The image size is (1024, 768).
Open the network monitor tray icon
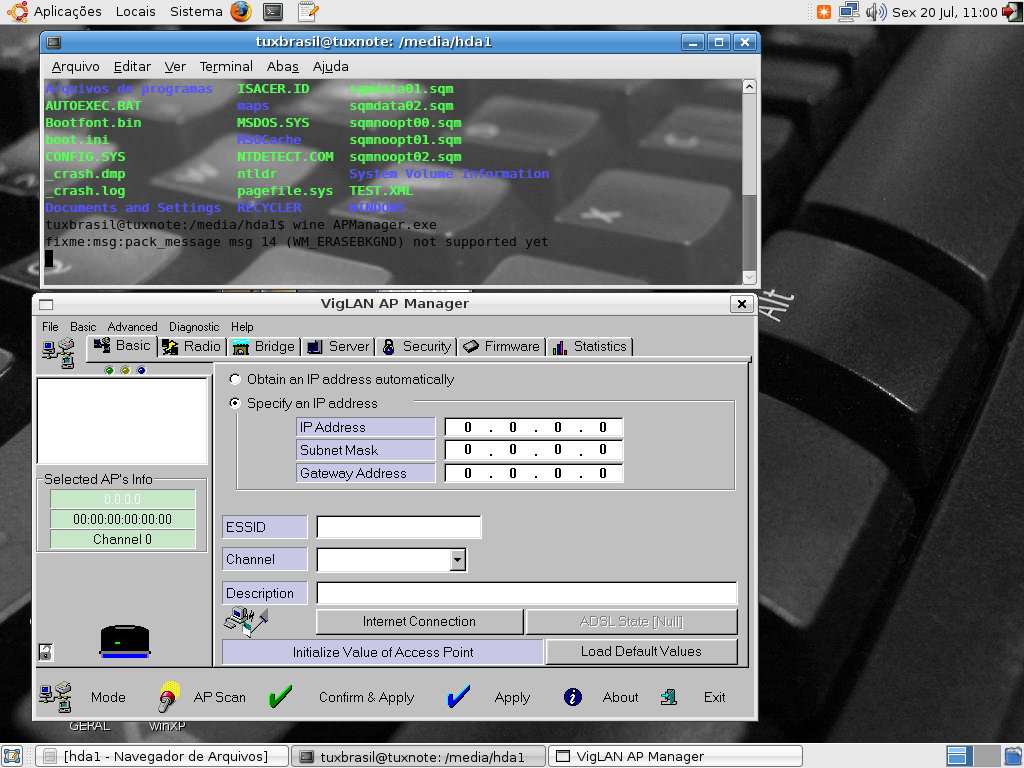click(848, 12)
